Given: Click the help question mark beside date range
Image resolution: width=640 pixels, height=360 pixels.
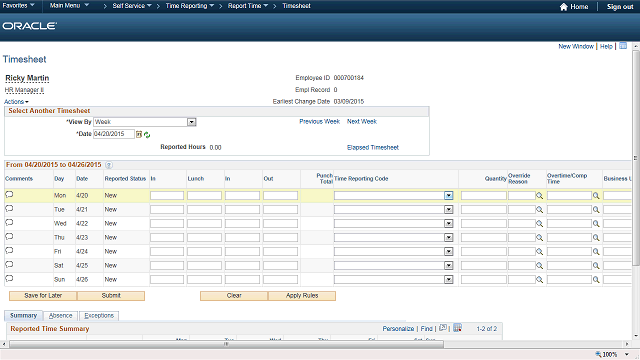Looking at the screenshot, I should (x=109, y=165).
